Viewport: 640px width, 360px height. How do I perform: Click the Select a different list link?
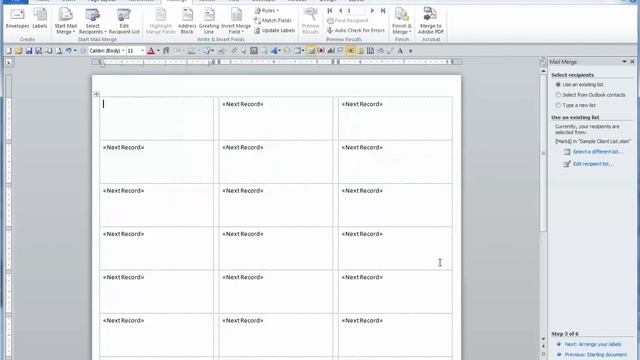click(597, 152)
